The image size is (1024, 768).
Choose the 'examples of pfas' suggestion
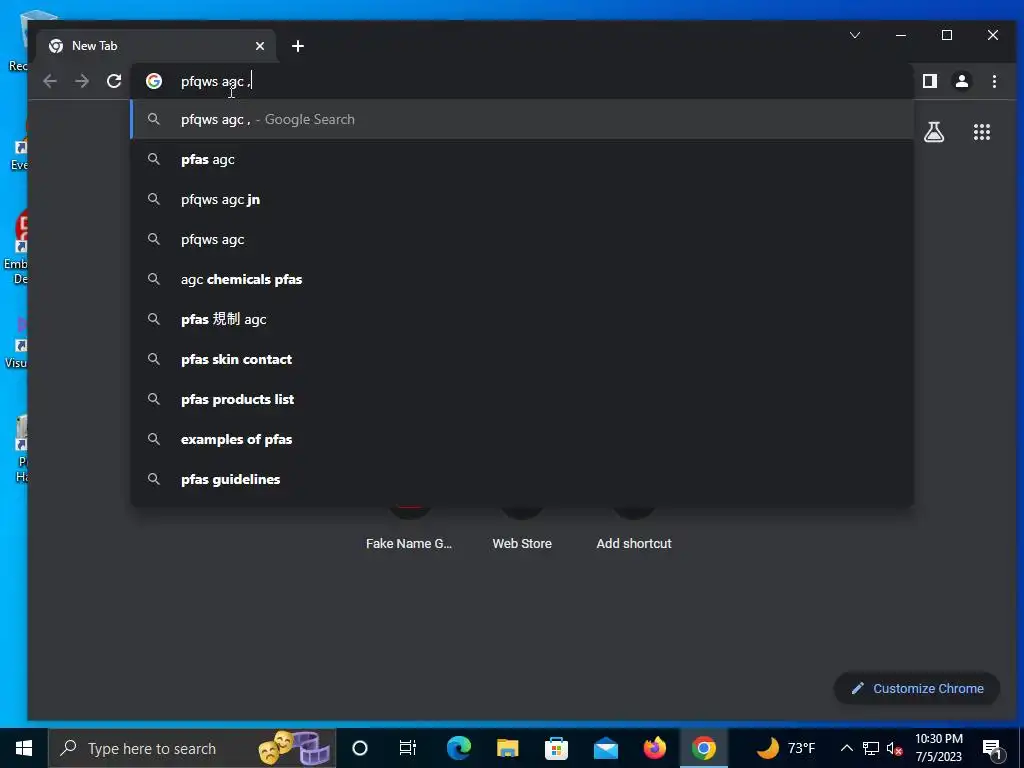[x=522, y=440]
